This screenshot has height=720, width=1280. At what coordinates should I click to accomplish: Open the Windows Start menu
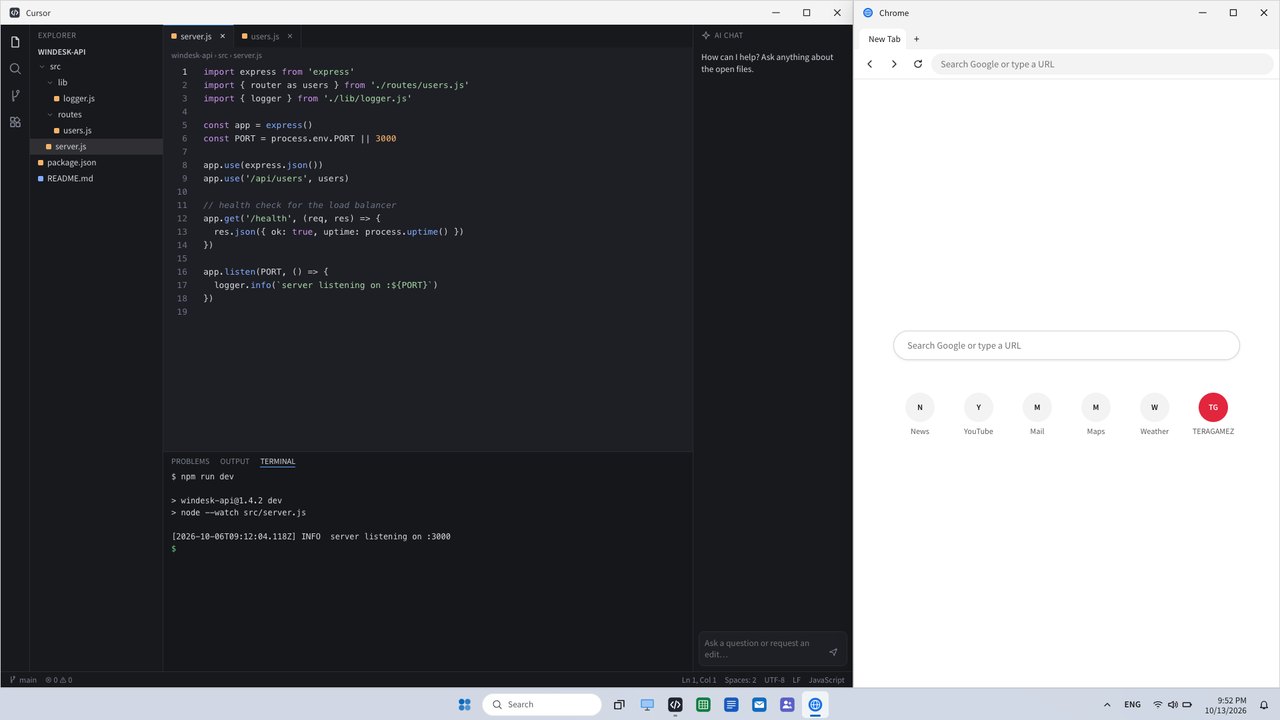[464, 705]
